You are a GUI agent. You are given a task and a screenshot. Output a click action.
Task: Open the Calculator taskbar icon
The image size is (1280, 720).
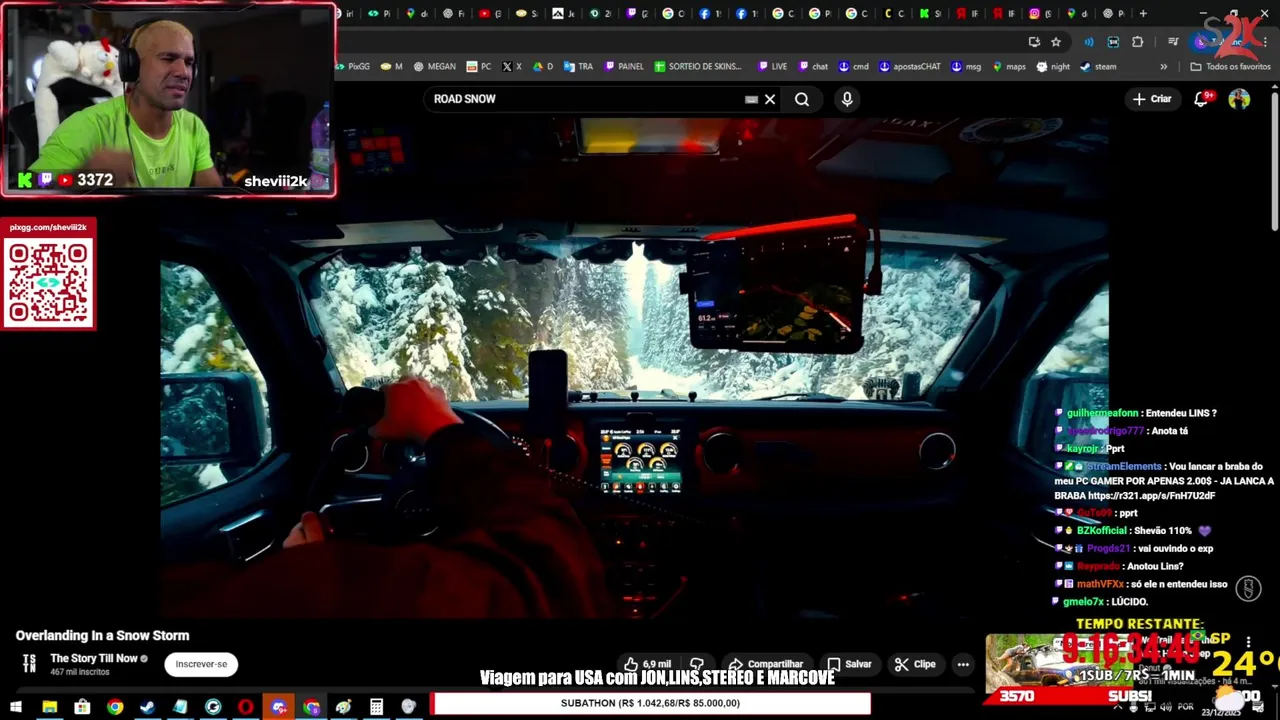pyautogui.click(x=376, y=707)
